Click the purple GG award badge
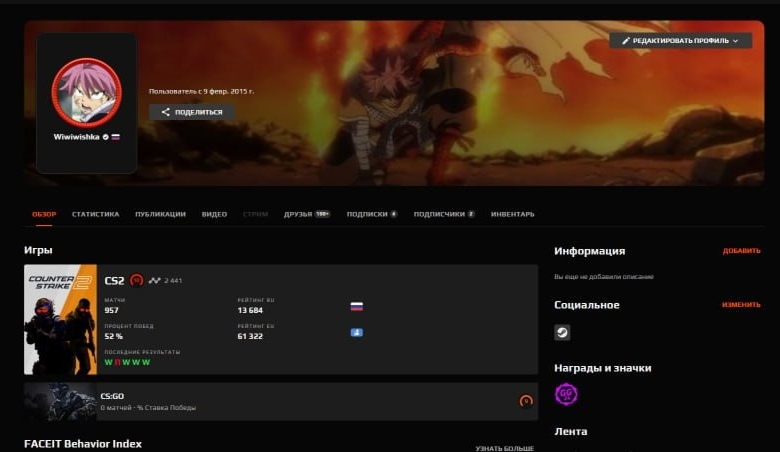 [x=566, y=394]
